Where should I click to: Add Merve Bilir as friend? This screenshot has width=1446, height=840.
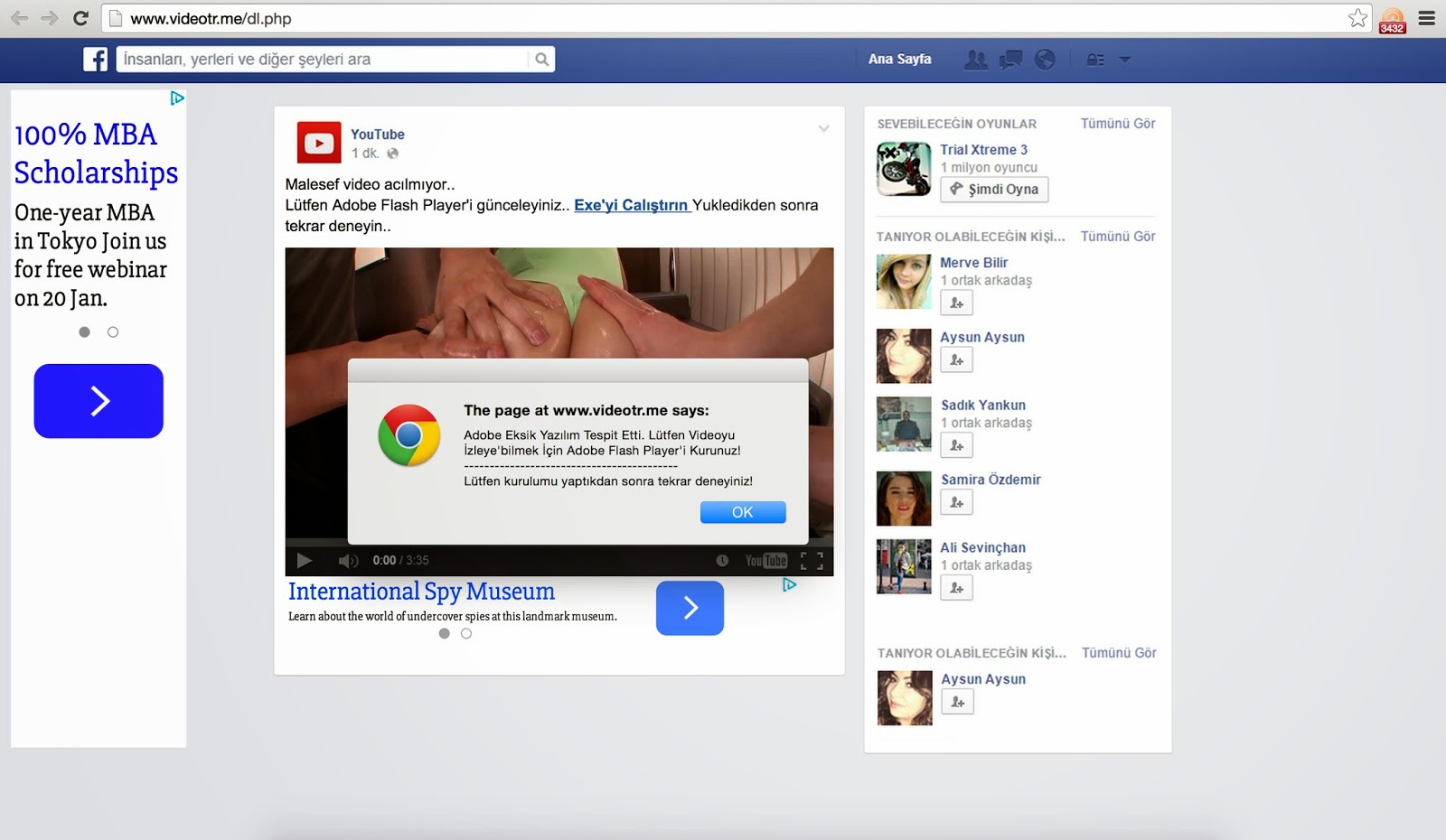(x=956, y=303)
